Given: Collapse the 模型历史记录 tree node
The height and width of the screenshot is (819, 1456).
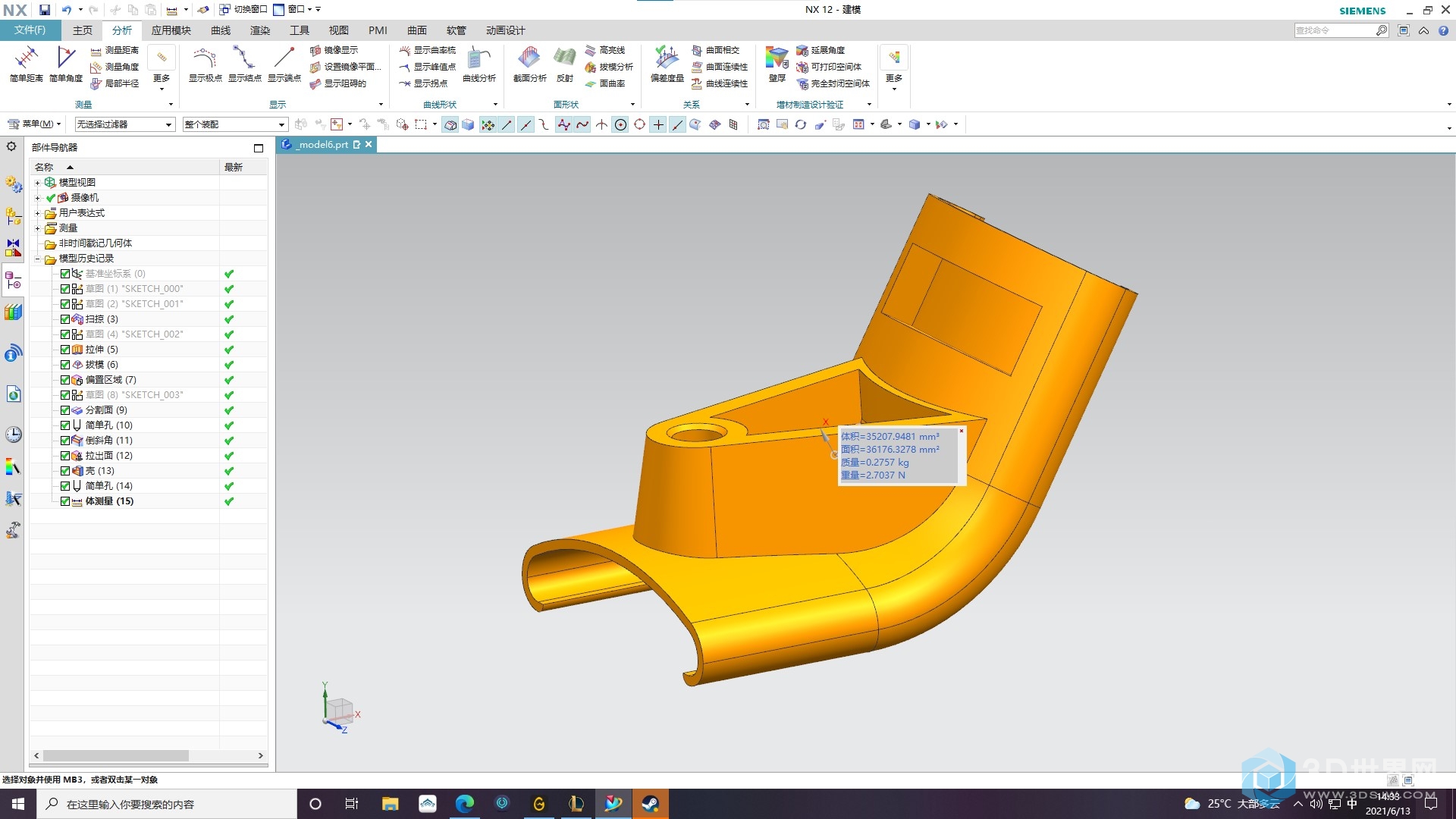Looking at the screenshot, I should point(37,259).
